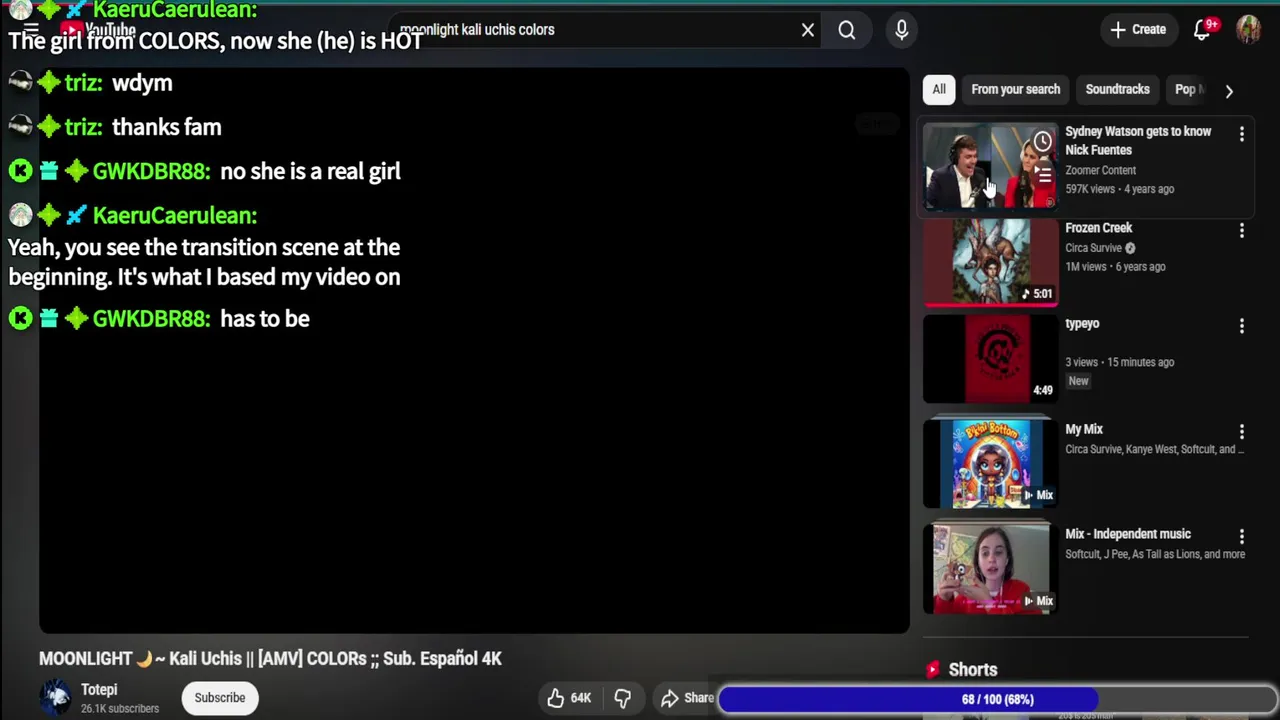The height and width of the screenshot is (720, 1280).
Task: Click the MOONLIGHT Kali Uchis video title
Action: (x=270, y=658)
